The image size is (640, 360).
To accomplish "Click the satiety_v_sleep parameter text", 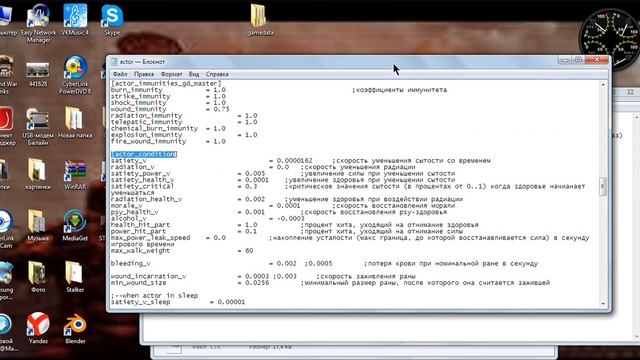I will pyautogui.click(x=141, y=302).
